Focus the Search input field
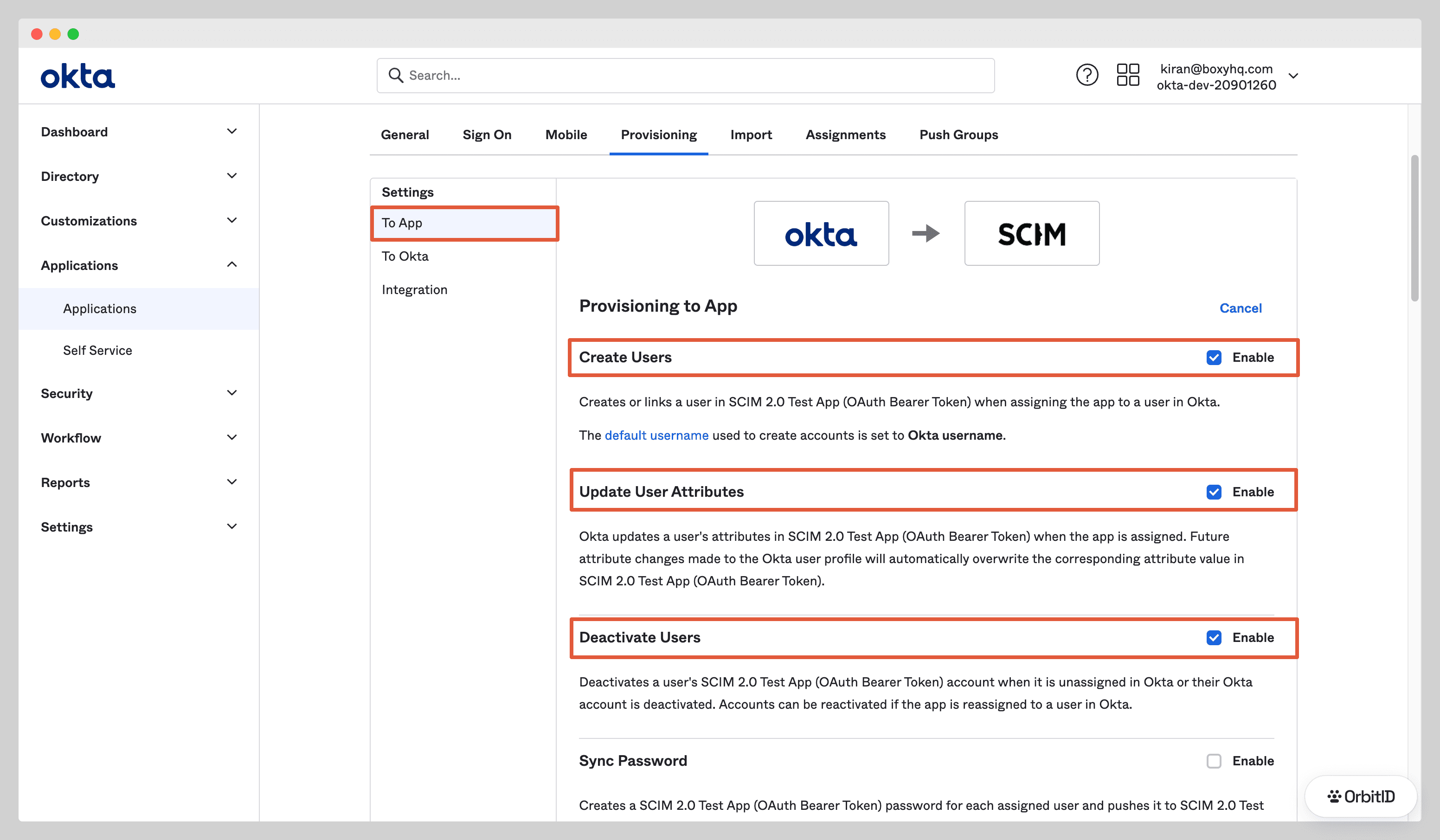 685,76
